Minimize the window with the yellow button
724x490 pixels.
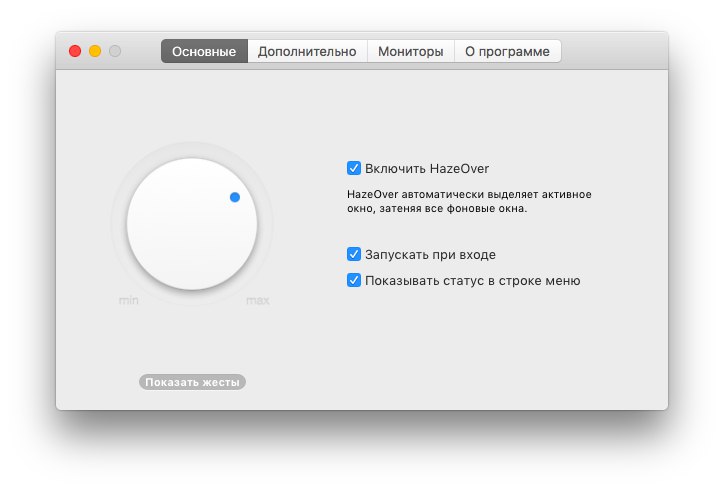95,51
